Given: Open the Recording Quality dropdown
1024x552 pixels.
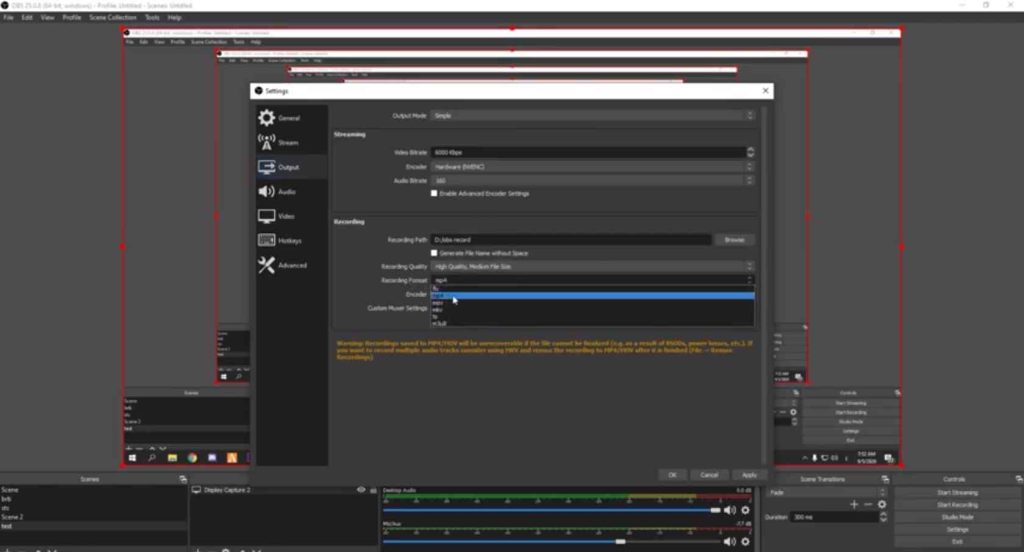Looking at the screenshot, I should [592, 267].
